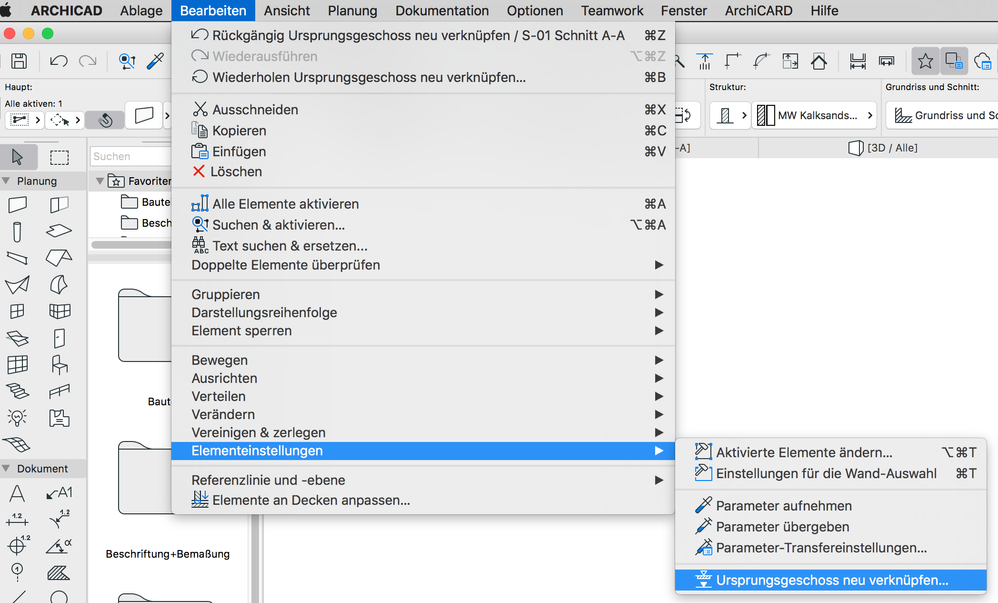Select the Angle Dimension tool
The width and height of the screenshot is (998, 603).
coord(59,546)
